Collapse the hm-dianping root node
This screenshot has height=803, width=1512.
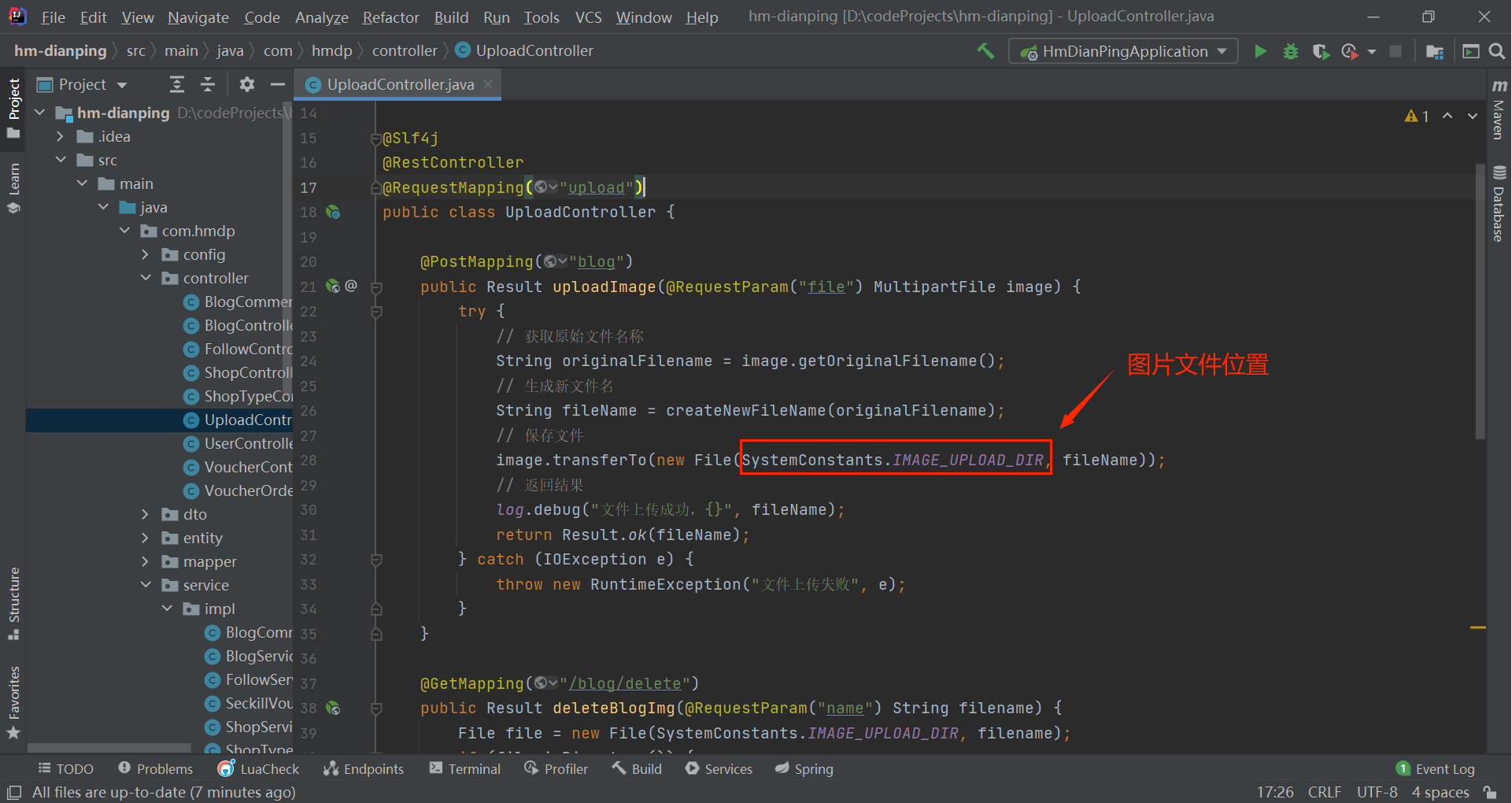(40, 113)
